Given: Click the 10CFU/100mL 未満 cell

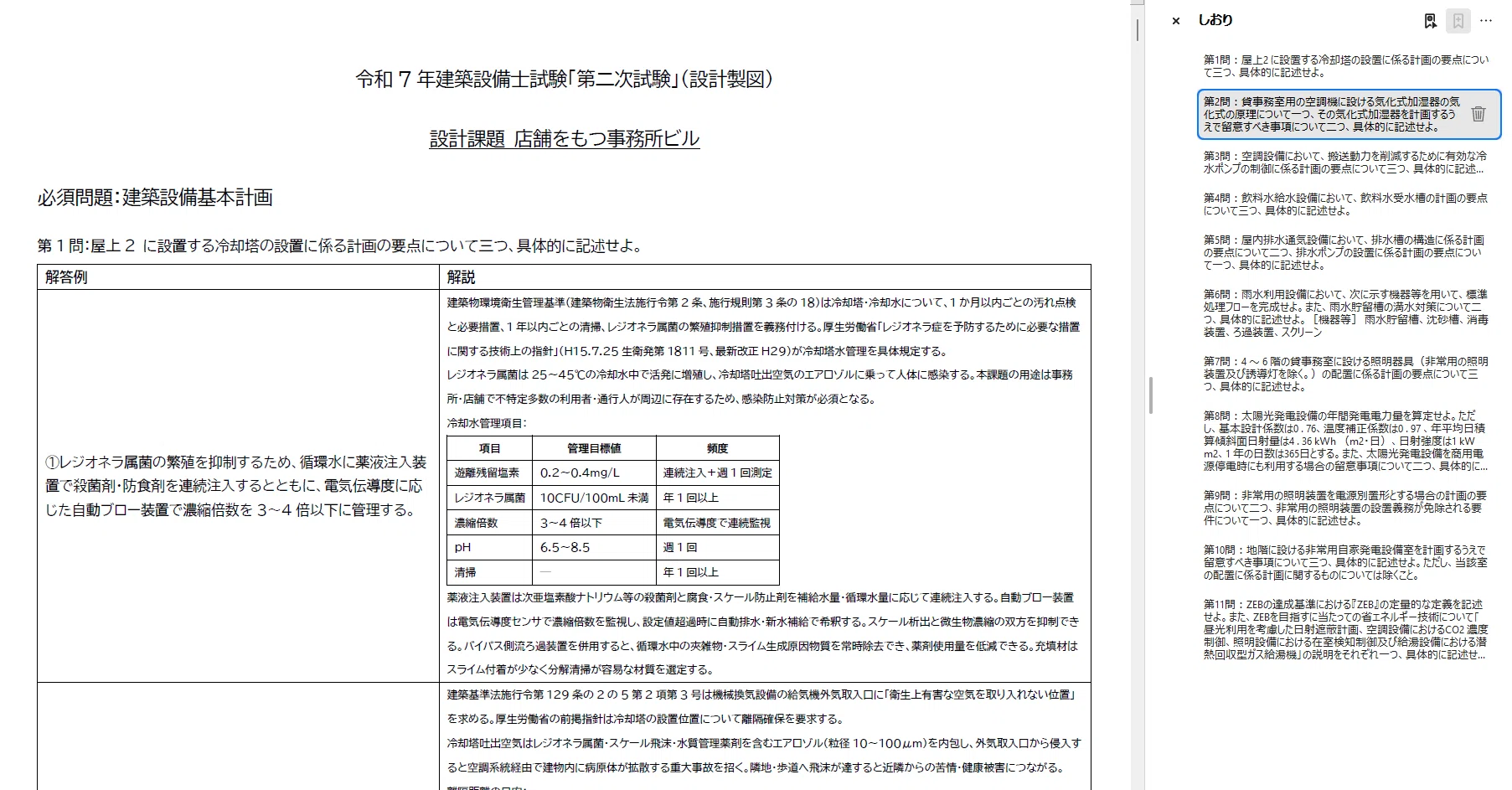Looking at the screenshot, I should pyautogui.click(x=594, y=498).
